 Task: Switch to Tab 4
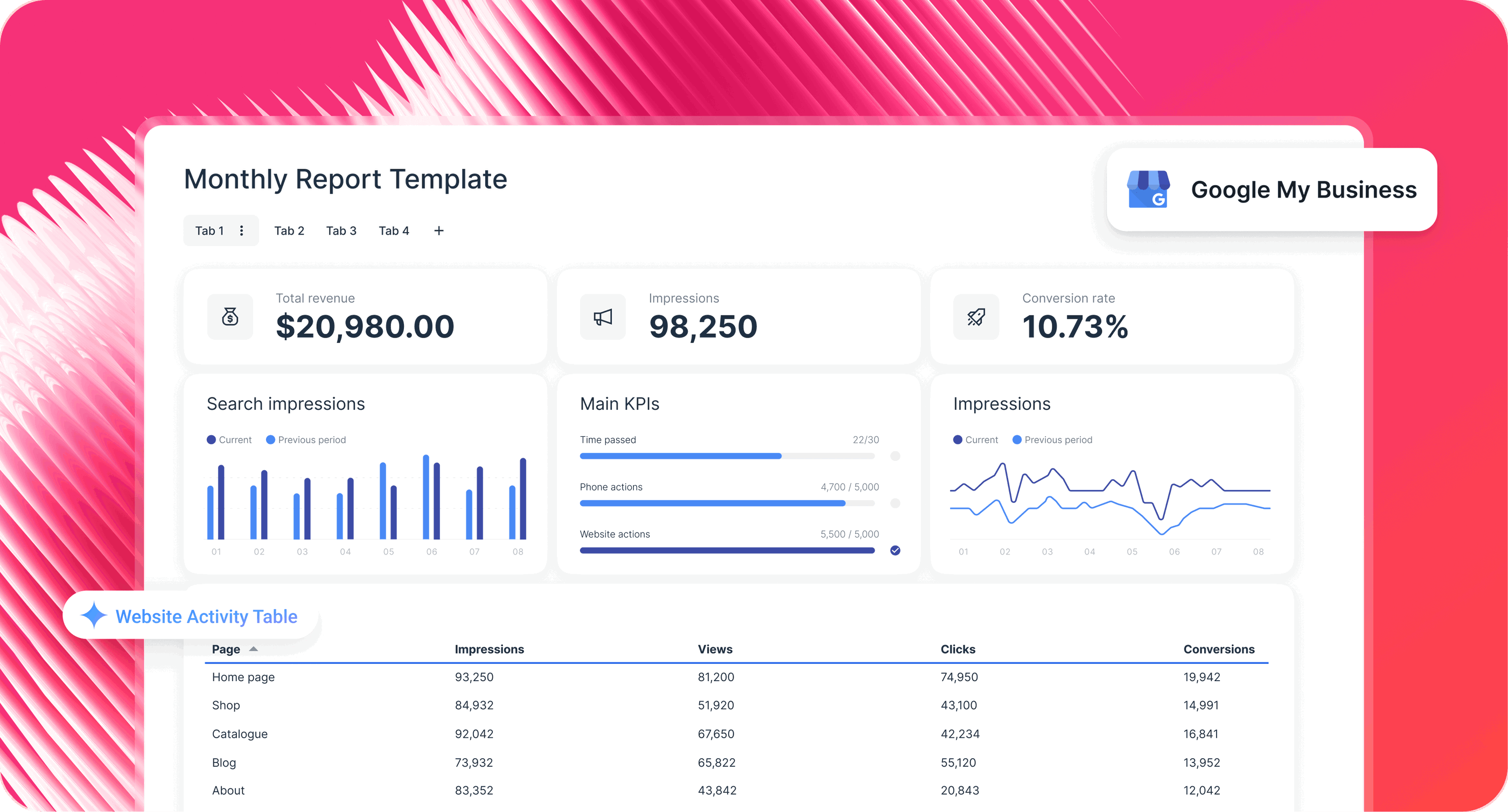[394, 230]
